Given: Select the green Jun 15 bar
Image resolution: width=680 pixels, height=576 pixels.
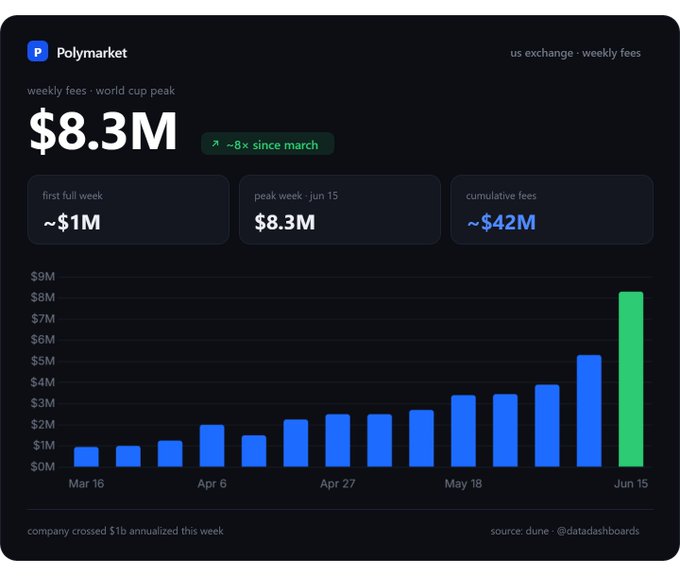Looking at the screenshot, I should click(631, 380).
